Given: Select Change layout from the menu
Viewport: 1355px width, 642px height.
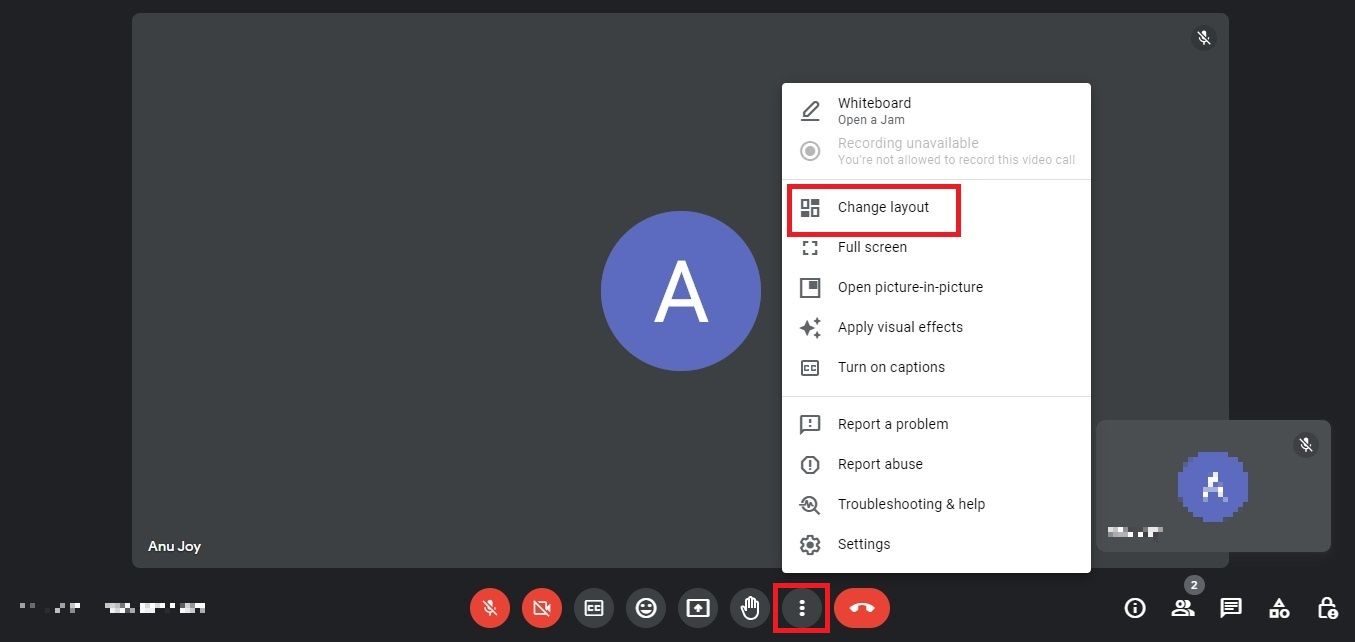Looking at the screenshot, I should (883, 207).
